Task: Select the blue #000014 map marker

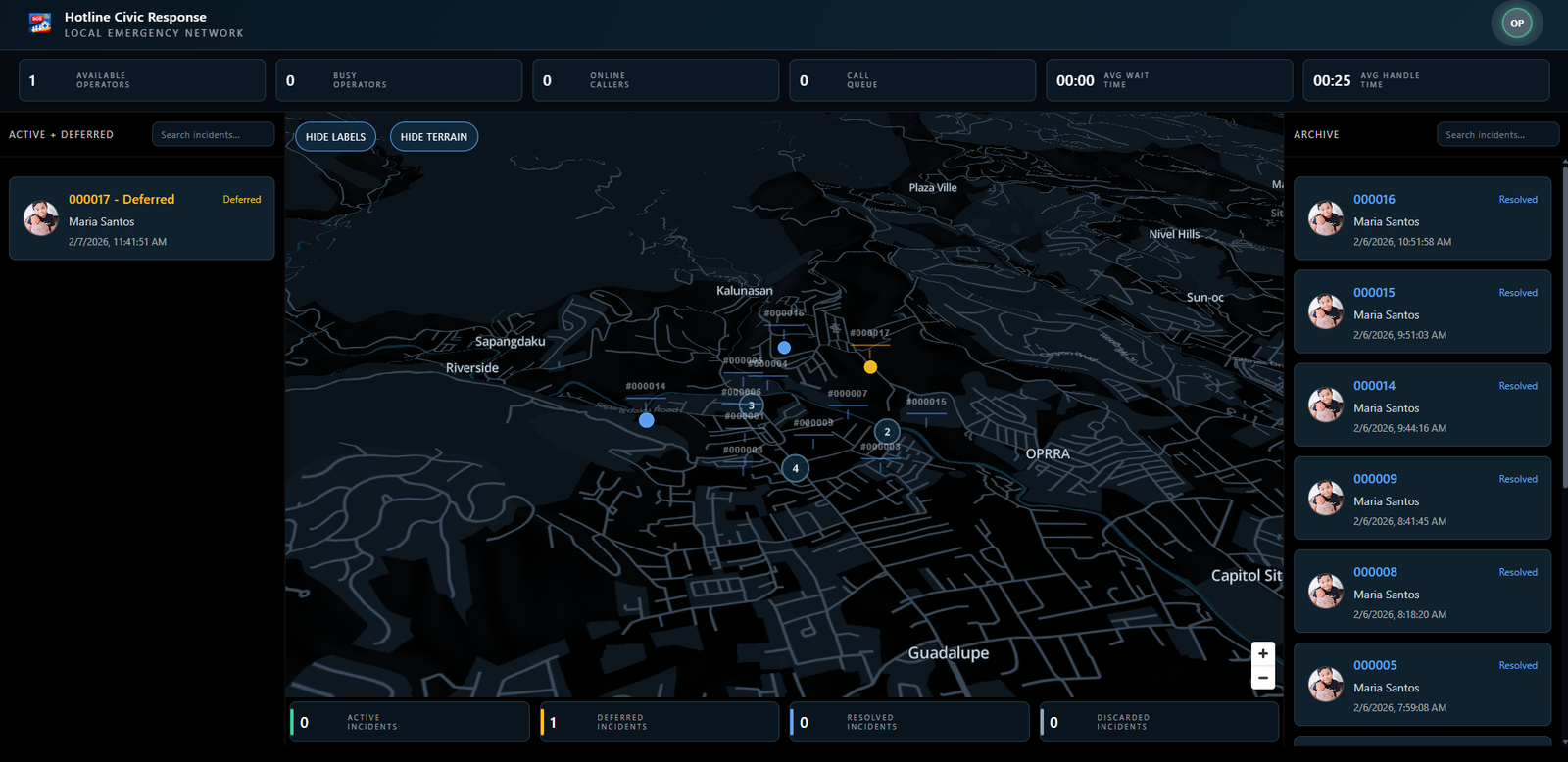Action: point(646,420)
